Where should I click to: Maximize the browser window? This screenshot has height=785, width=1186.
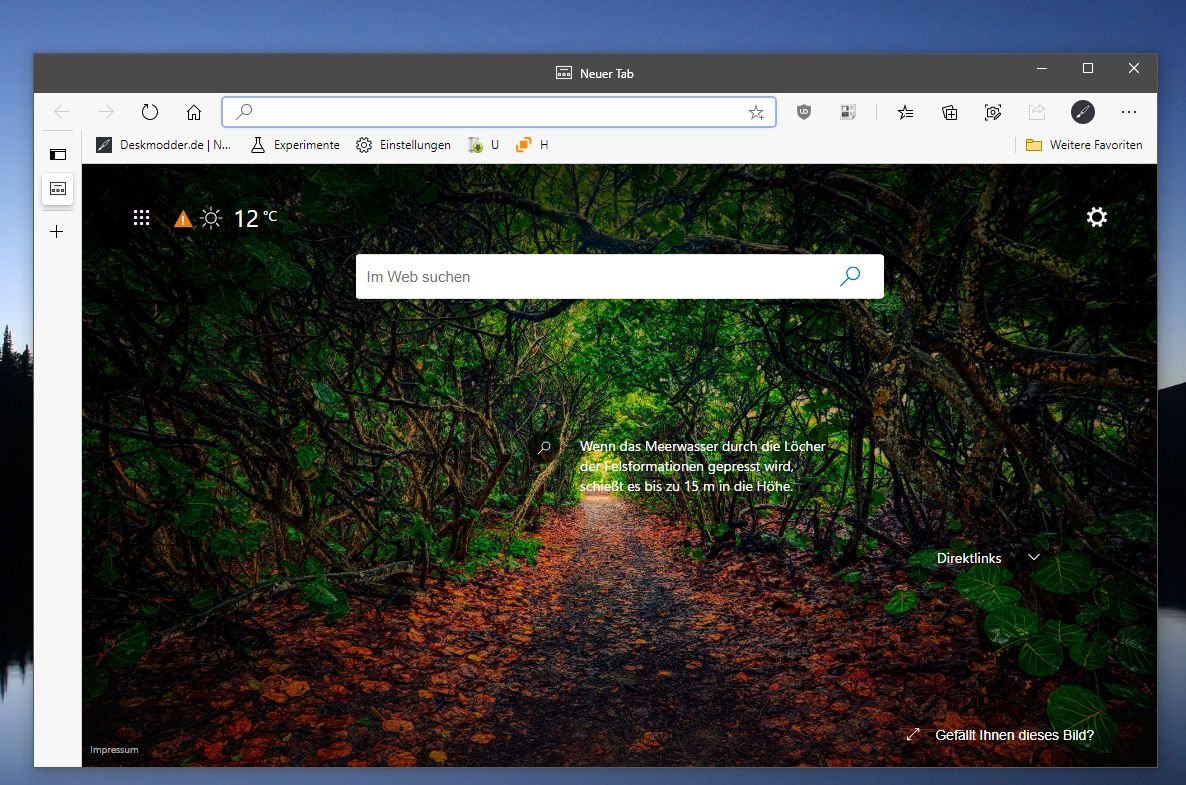coord(1088,68)
